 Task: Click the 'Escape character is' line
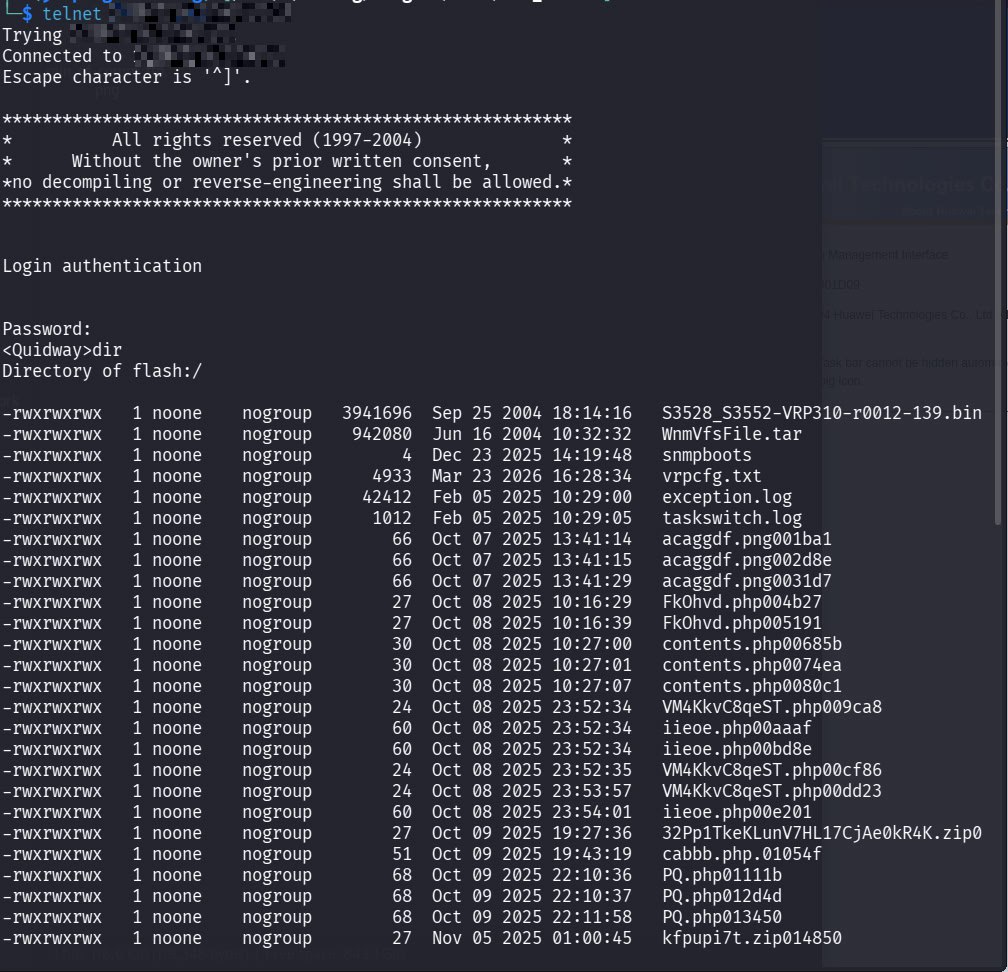coord(127,77)
